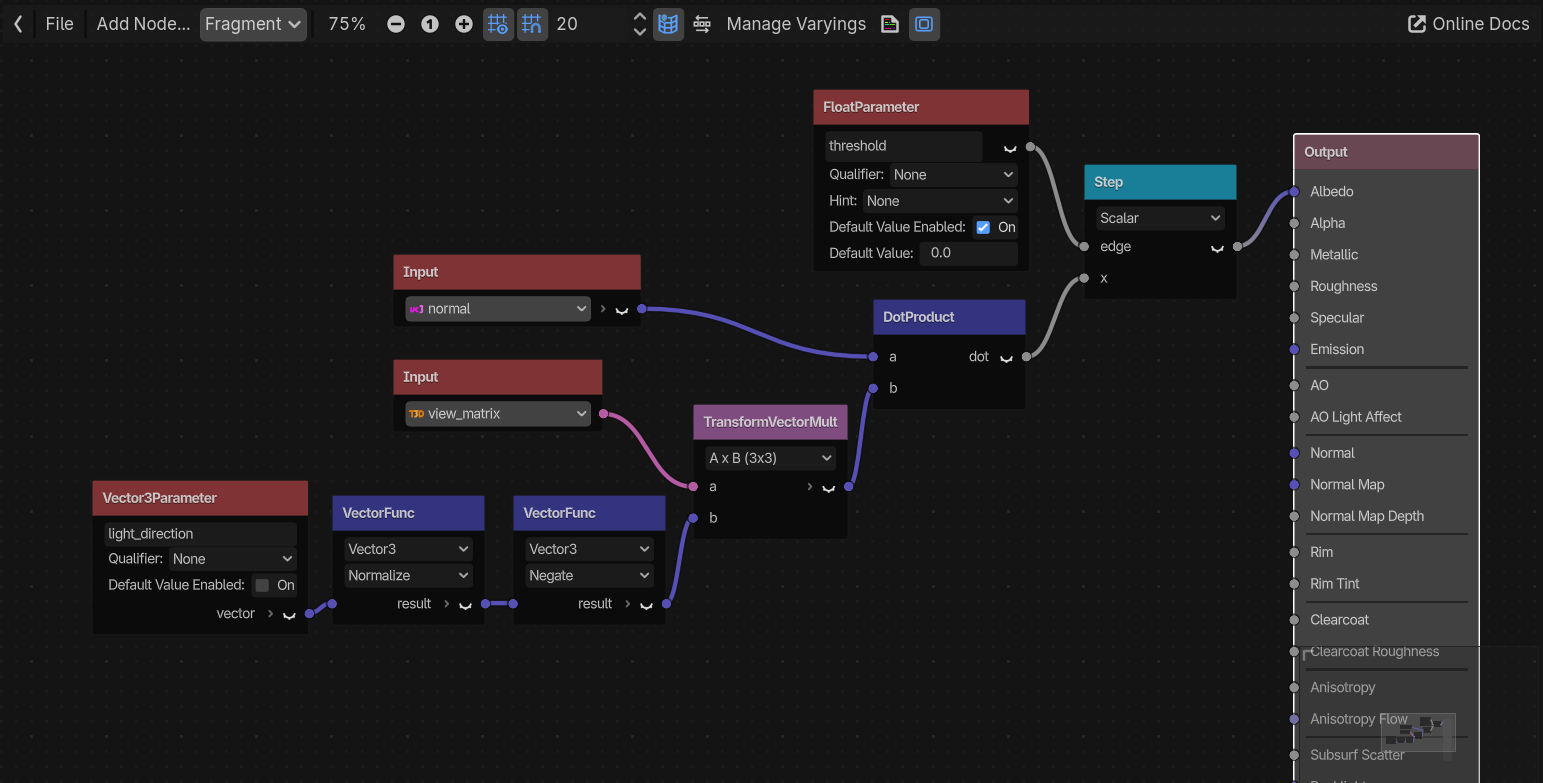Click the zoom out minus icon
Image resolution: width=1543 pixels, height=783 pixels.
[396, 24]
